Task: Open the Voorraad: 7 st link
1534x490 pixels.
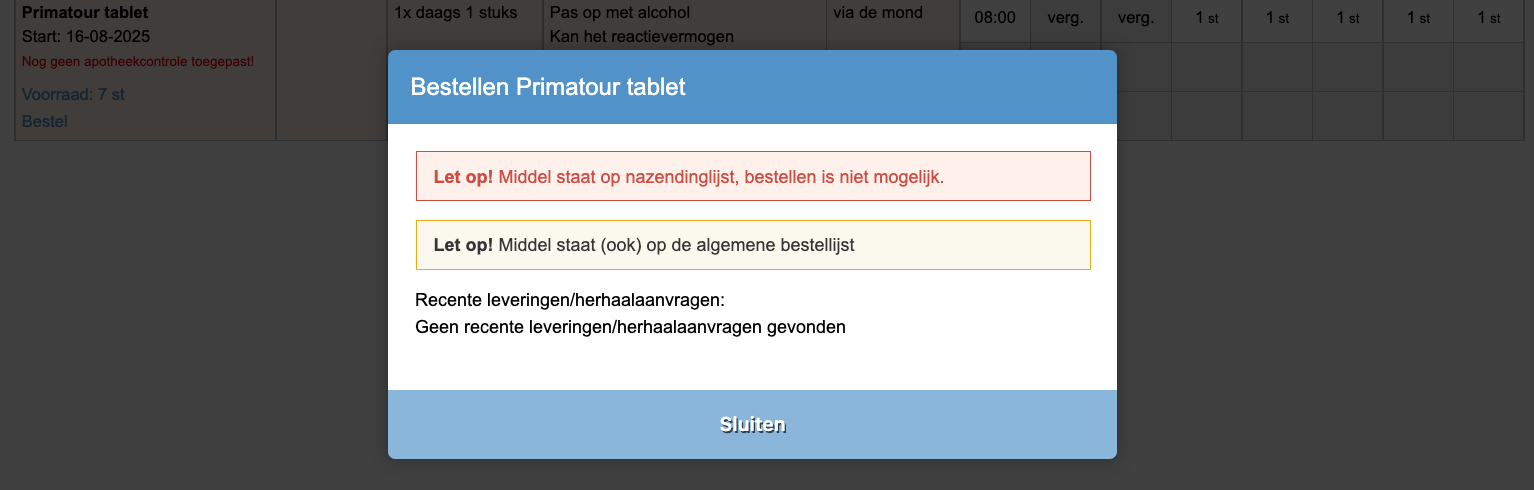Action: [x=73, y=94]
